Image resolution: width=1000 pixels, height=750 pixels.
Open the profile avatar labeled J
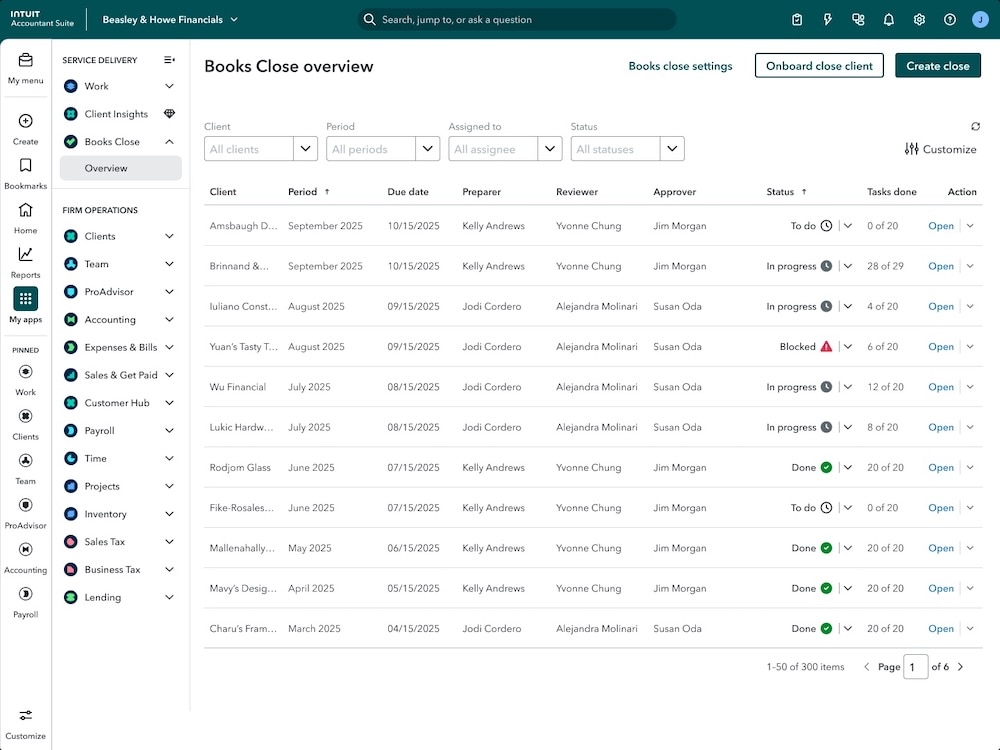(981, 19)
